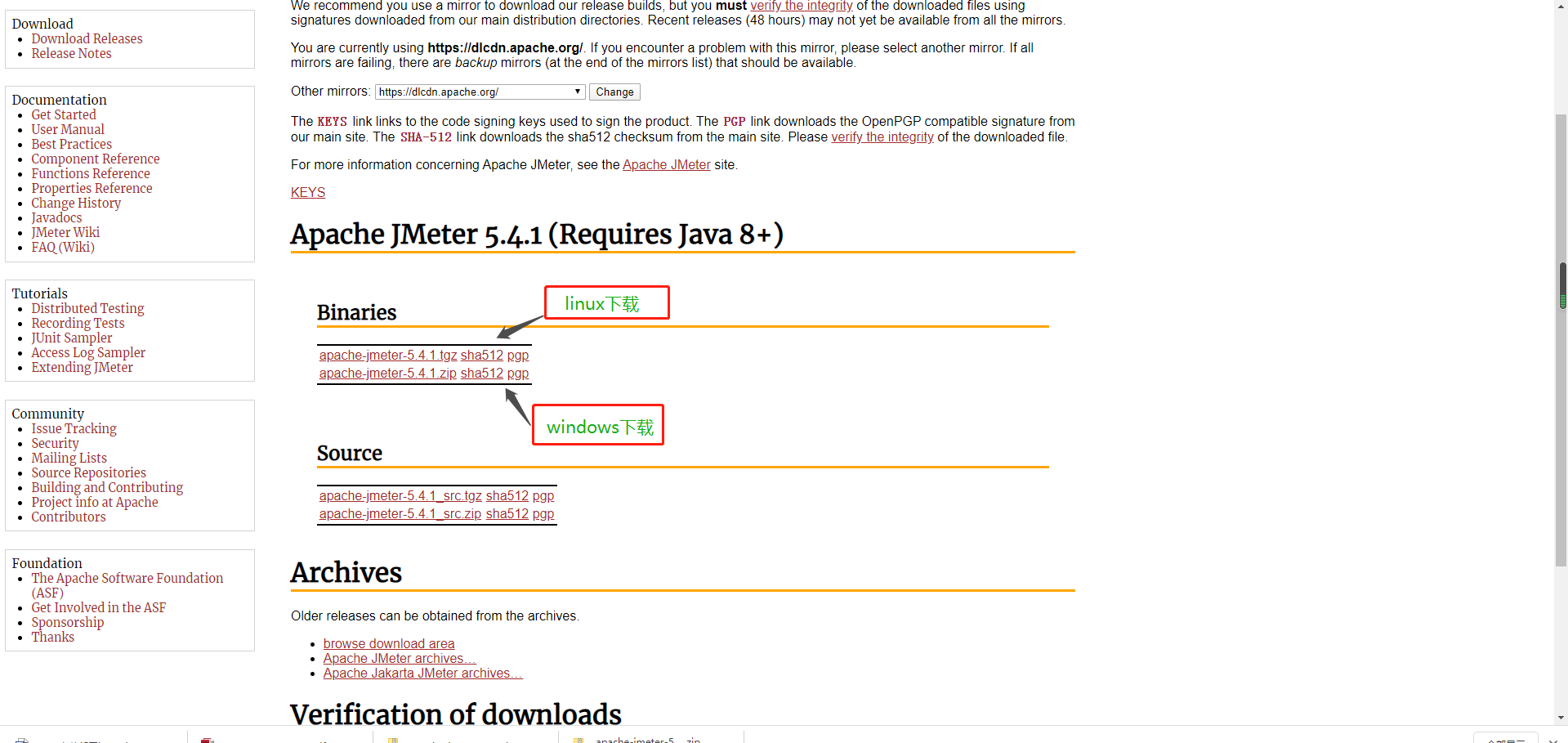The height and width of the screenshot is (743, 1568).
Task: Open Extending JMeter tutorial
Action: pyautogui.click(x=82, y=367)
